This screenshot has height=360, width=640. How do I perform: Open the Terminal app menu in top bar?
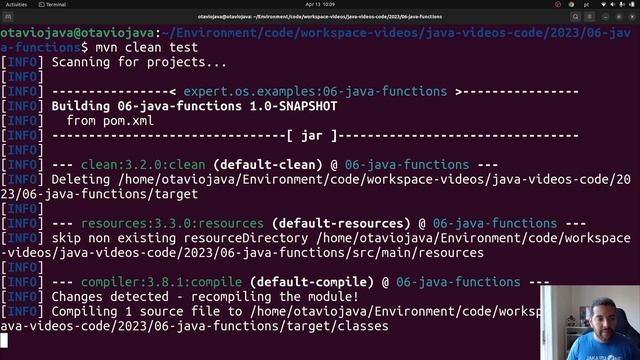[52, 4]
